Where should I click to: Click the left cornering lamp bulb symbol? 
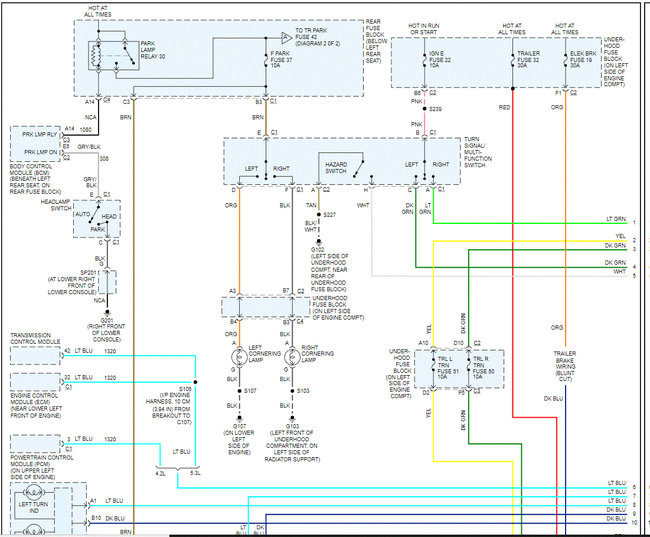coord(240,357)
